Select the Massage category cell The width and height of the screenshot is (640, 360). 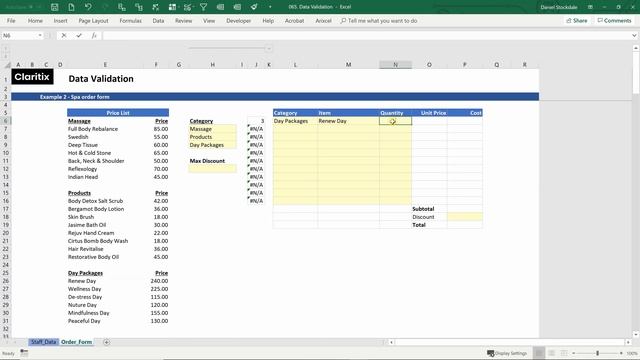[212, 129]
